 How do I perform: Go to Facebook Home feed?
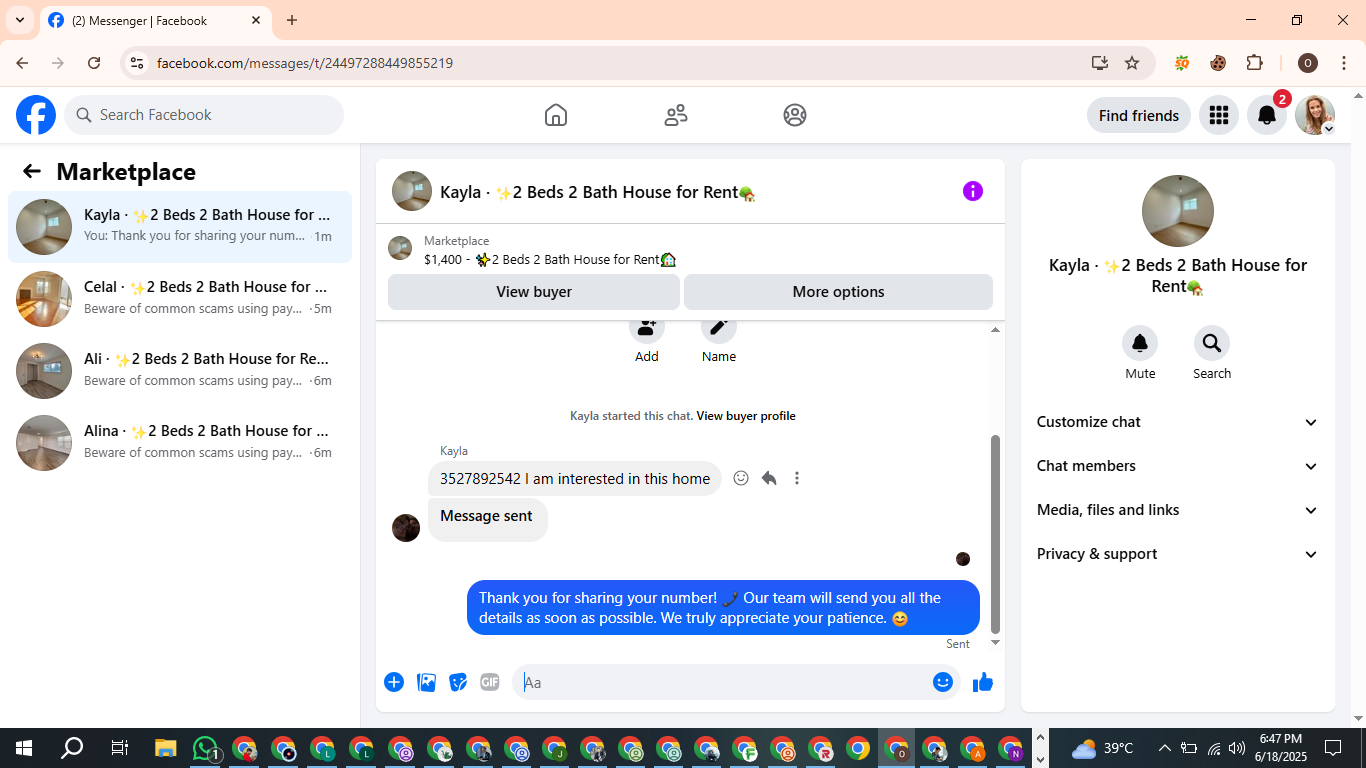556,115
